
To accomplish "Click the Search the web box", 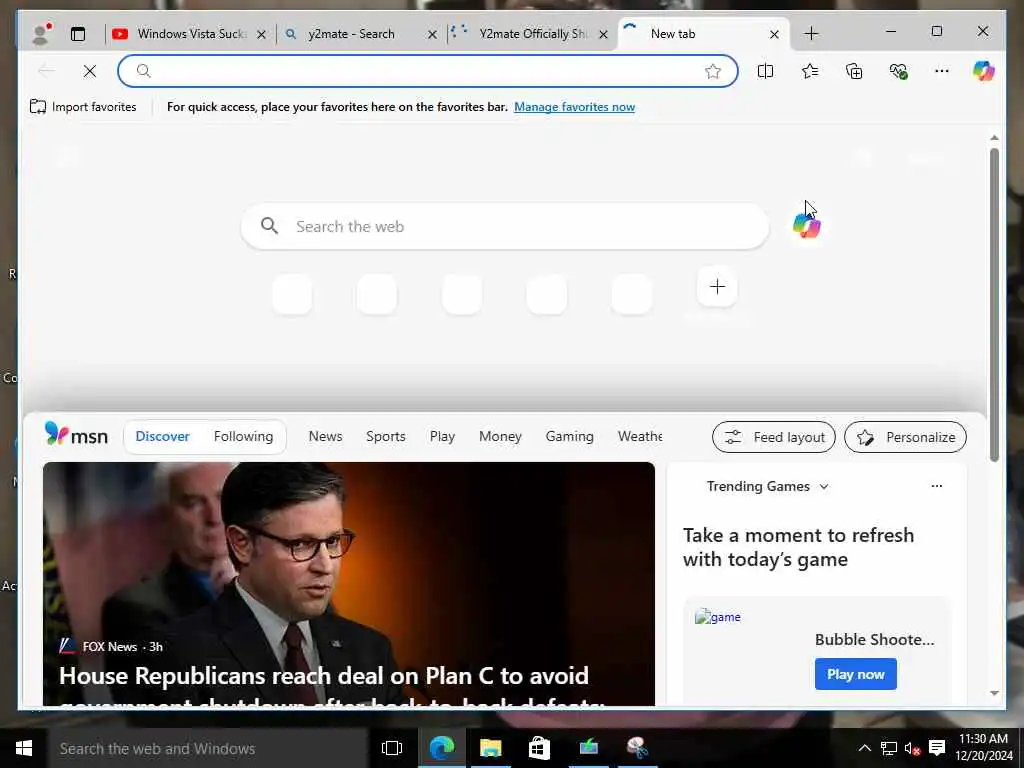I will click(505, 227).
